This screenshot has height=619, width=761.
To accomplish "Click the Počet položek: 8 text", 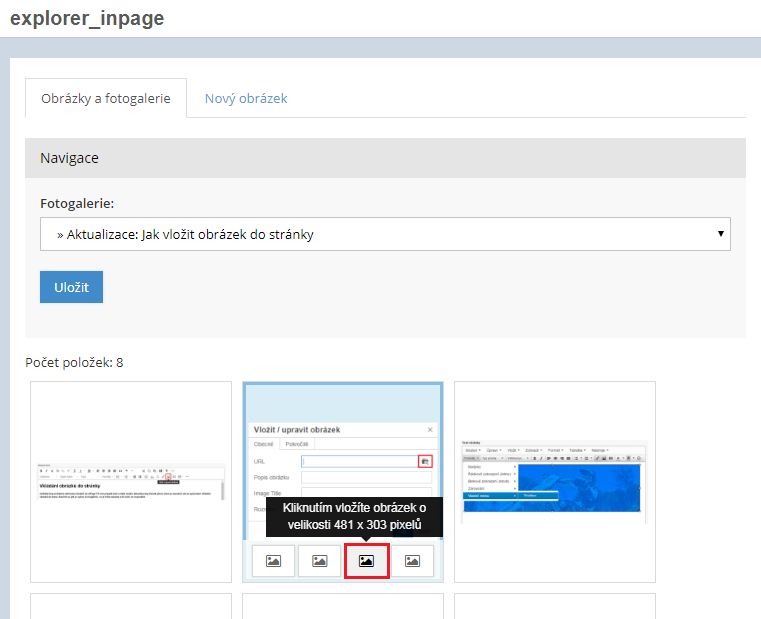I will (x=74, y=362).
